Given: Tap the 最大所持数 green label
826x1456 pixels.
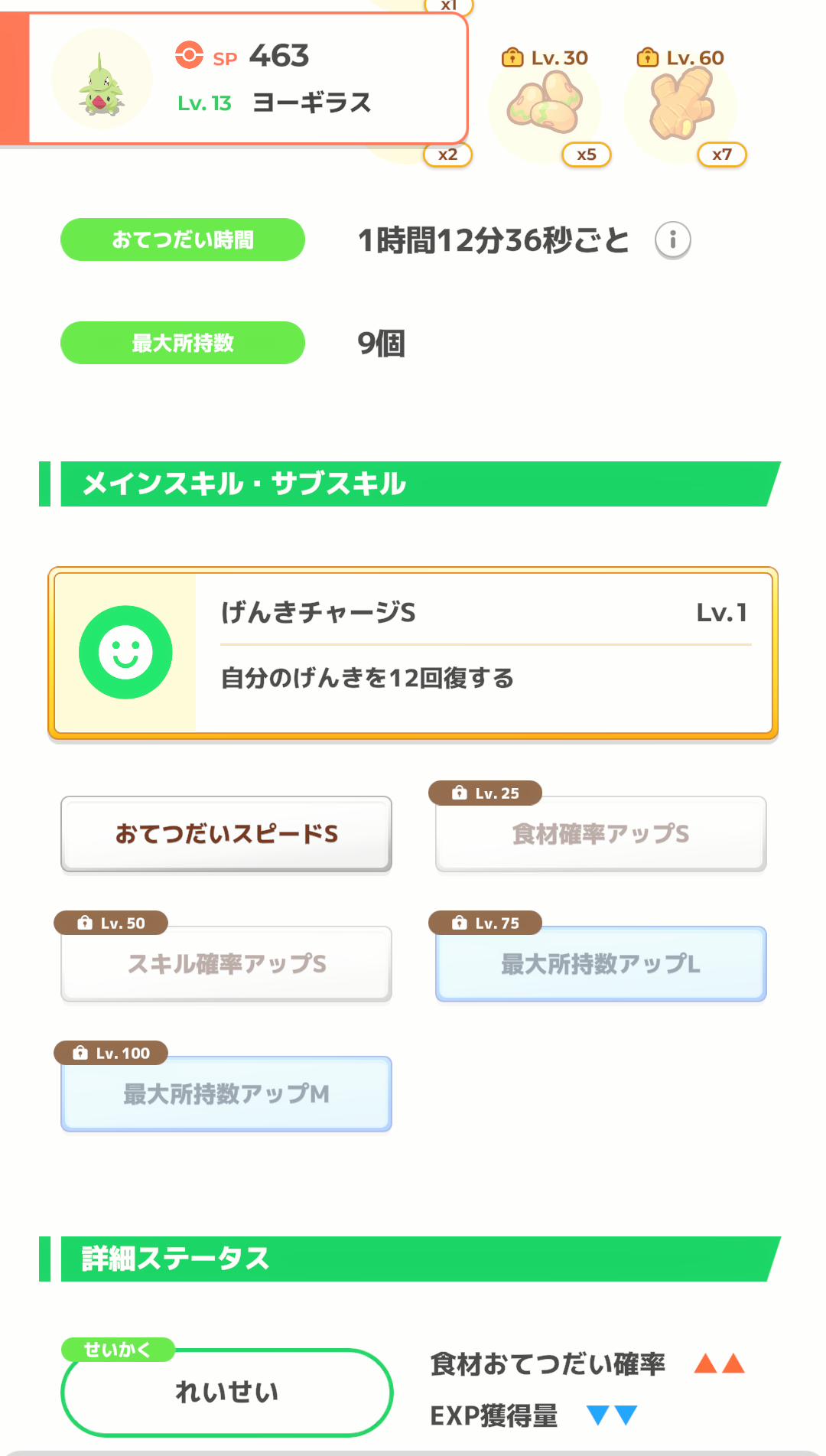Looking at the screenshot, I should (183, 343).
